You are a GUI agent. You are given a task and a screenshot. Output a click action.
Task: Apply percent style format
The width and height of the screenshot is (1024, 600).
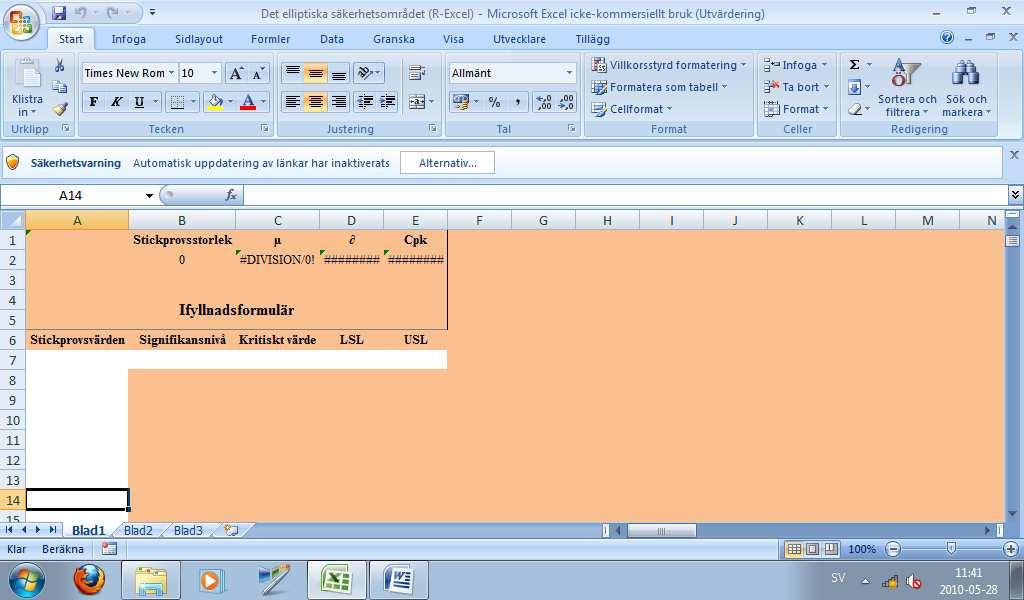pyautogui.click(x=494, y=102)
